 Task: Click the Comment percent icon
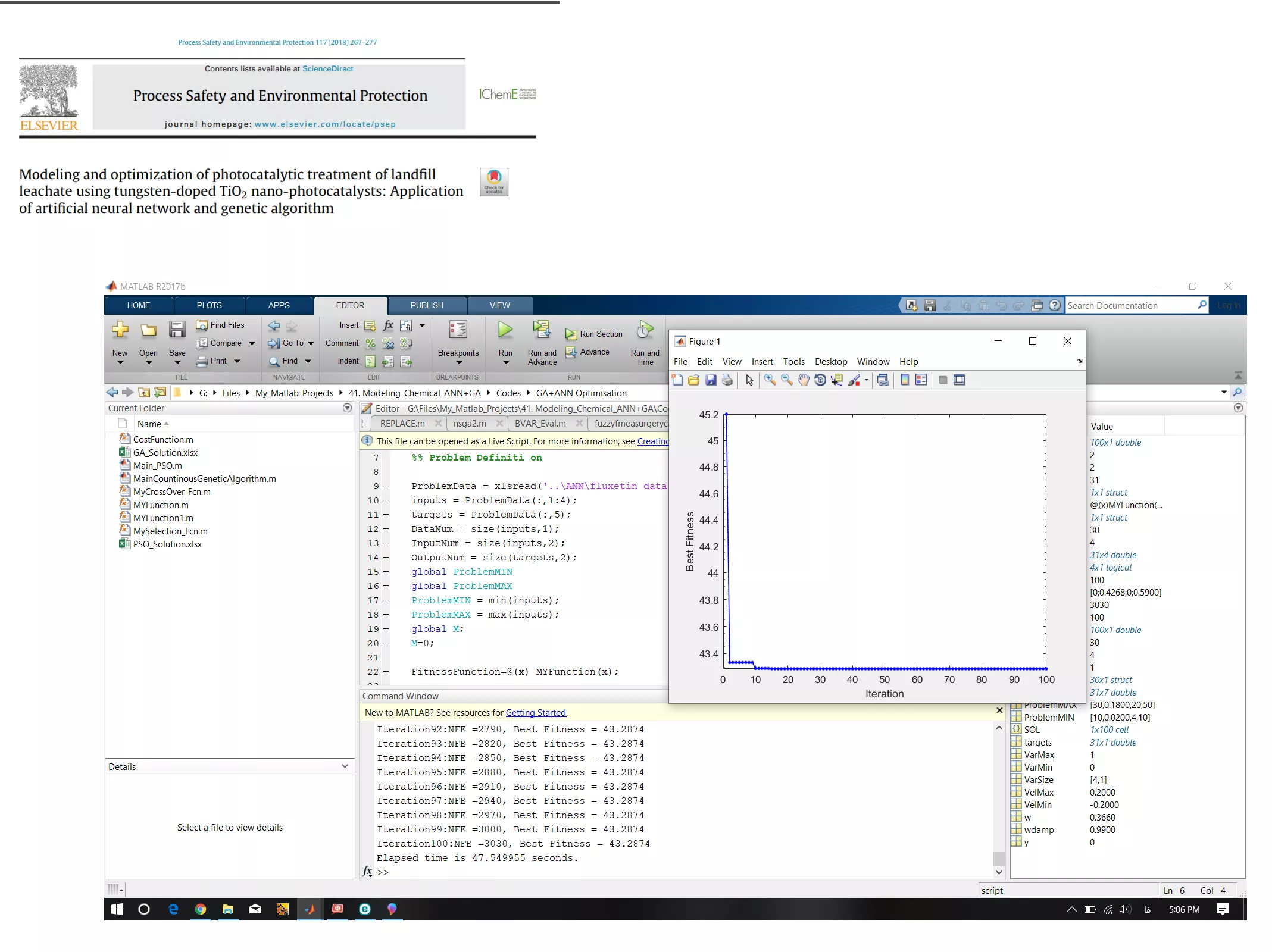(370, 343)
